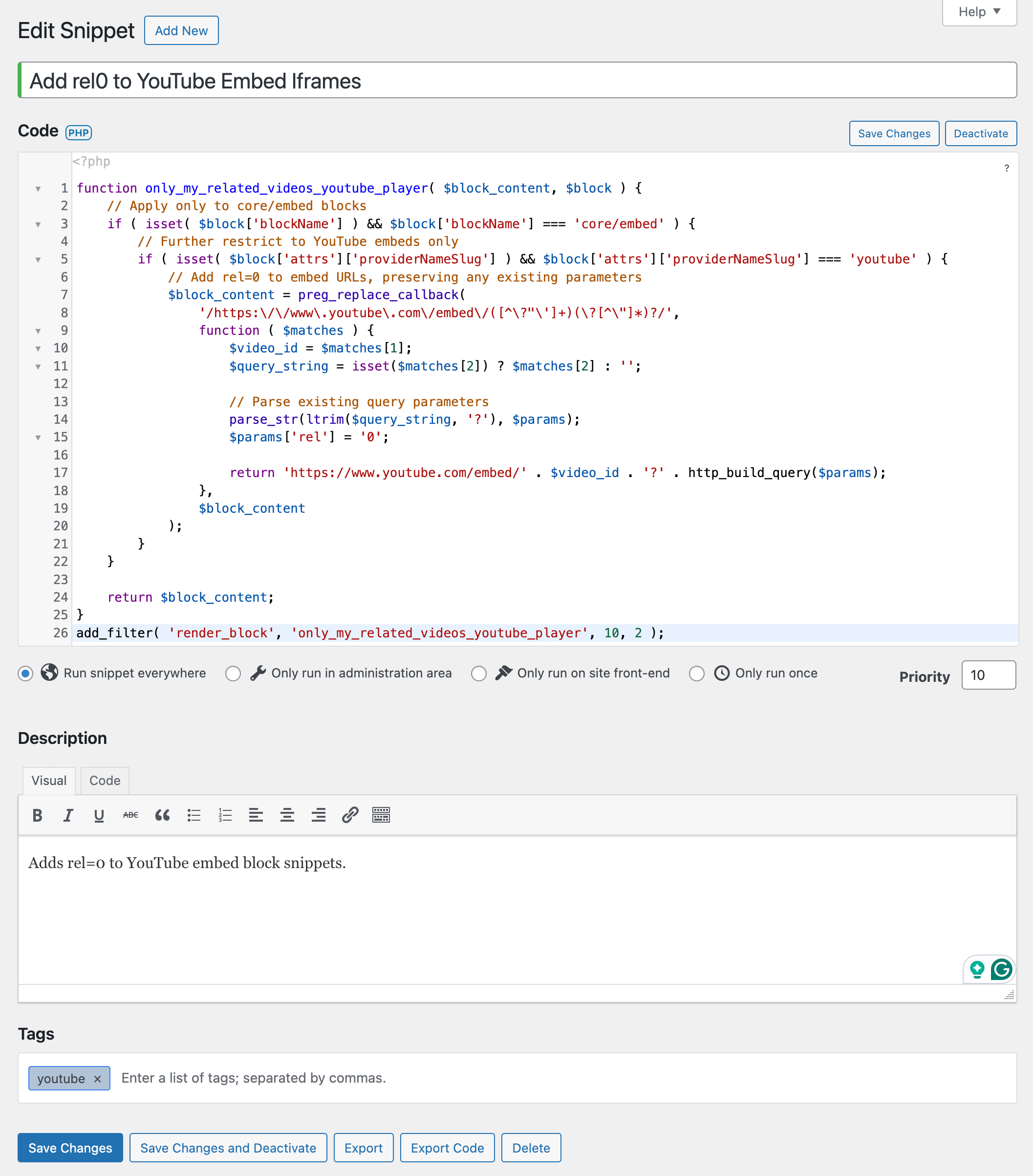Click the blue Save Changes button at bottom

(70, 1148)
